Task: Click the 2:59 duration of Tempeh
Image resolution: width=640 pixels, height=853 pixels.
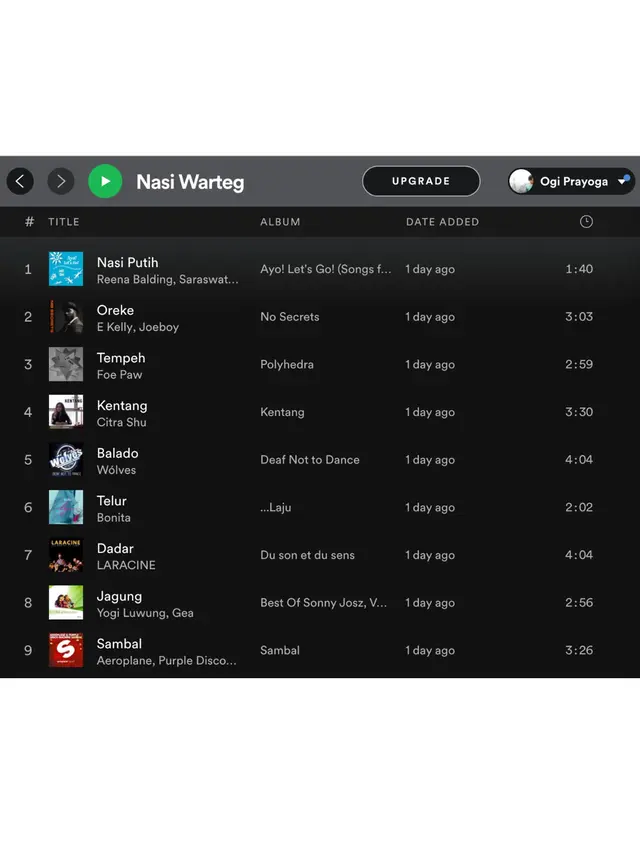Action: 579,364
